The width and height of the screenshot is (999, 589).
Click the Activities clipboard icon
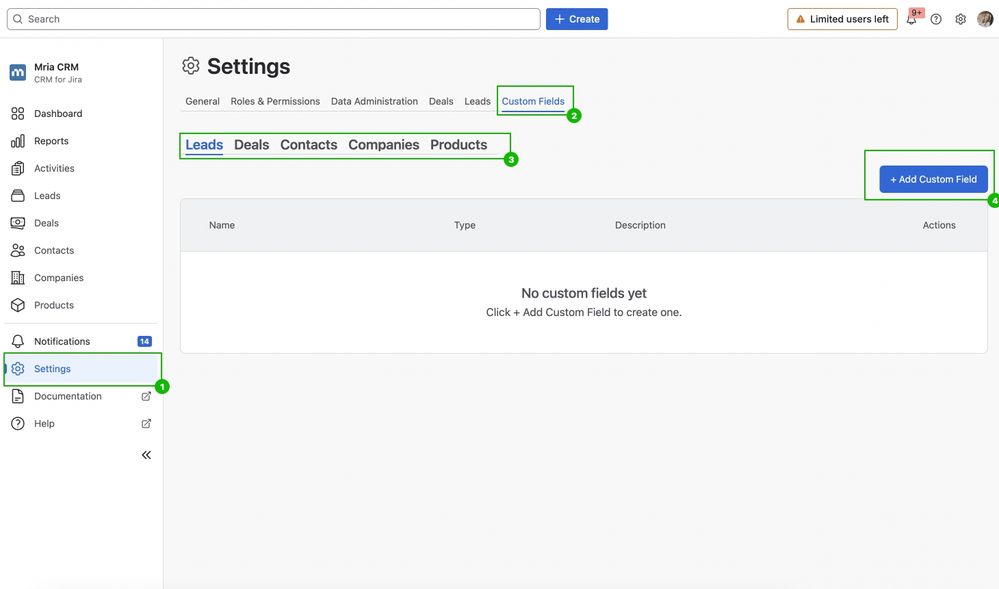tap(18, 168)
